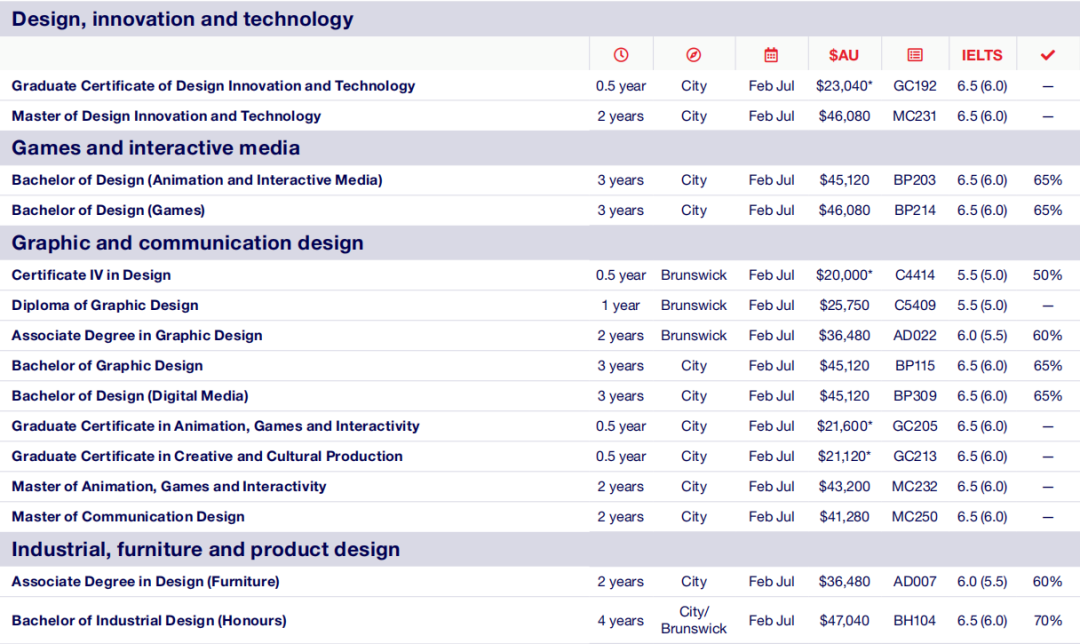
Task: Click Master of Animation, Games and Interactivity
Action: (169, 486)
